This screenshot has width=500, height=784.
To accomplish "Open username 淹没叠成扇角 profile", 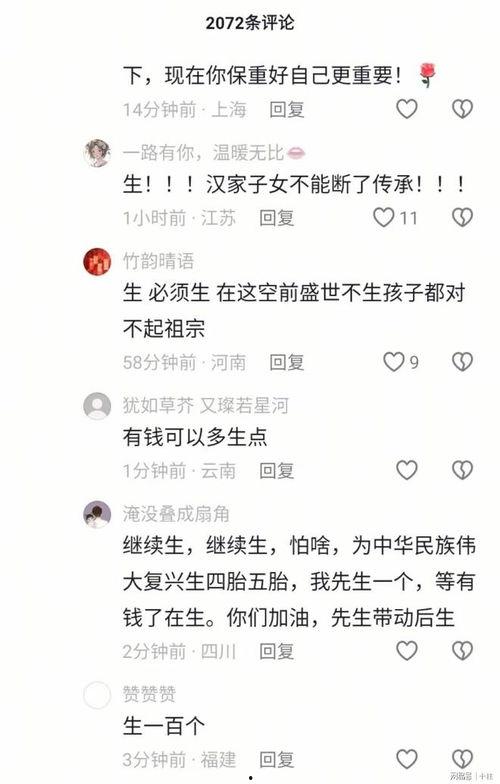I will (x=176, y=514).
